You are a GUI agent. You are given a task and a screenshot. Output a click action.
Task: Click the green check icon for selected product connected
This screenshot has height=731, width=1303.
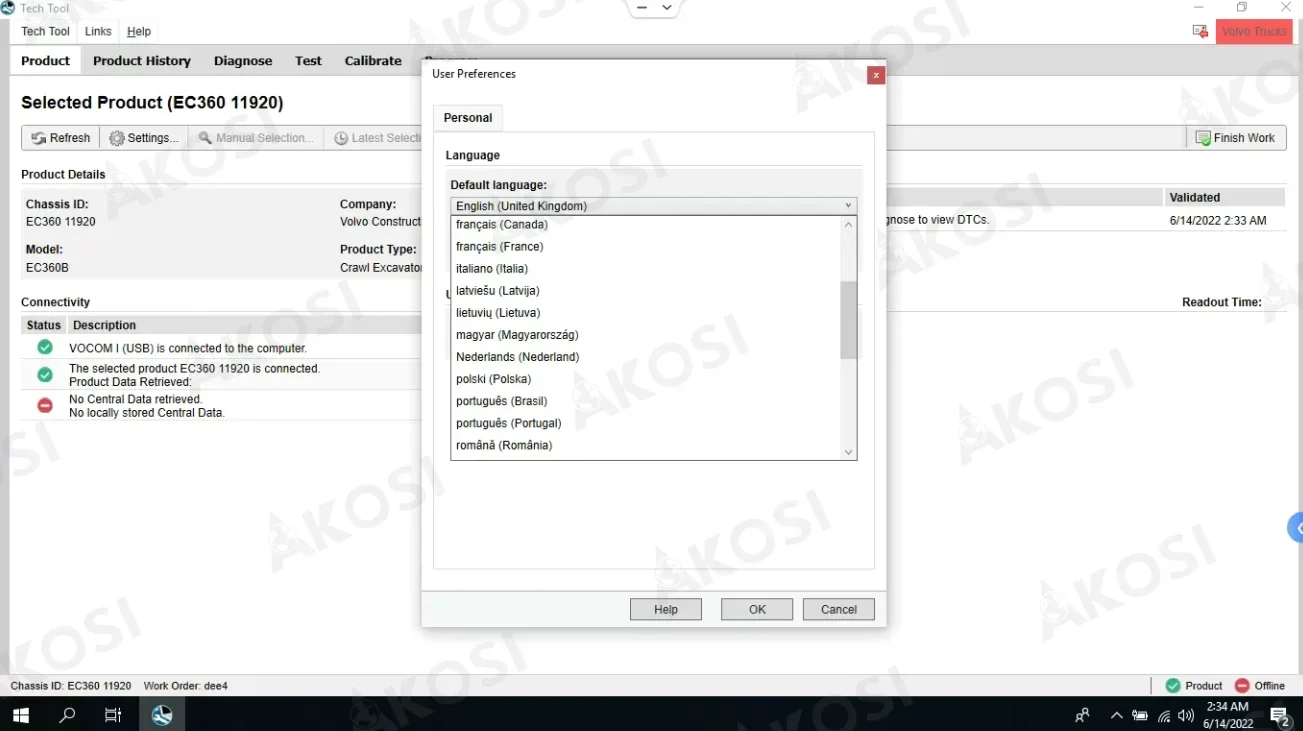click(45, 375)
